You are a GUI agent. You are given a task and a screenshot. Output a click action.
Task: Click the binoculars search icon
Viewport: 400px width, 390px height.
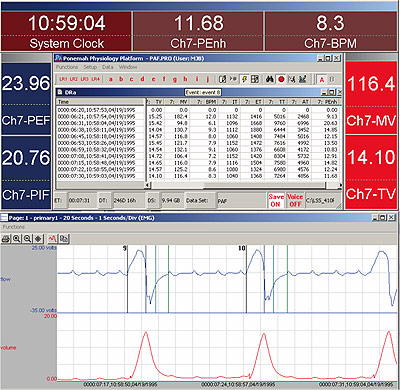click(x=269, y=79)
